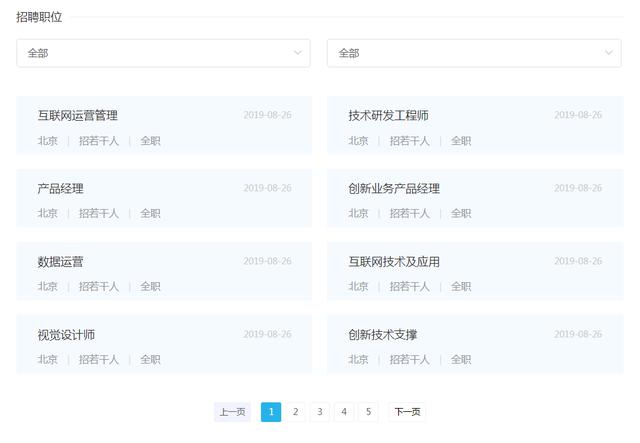View the 创新技术支撑 job details

point(383,335)
